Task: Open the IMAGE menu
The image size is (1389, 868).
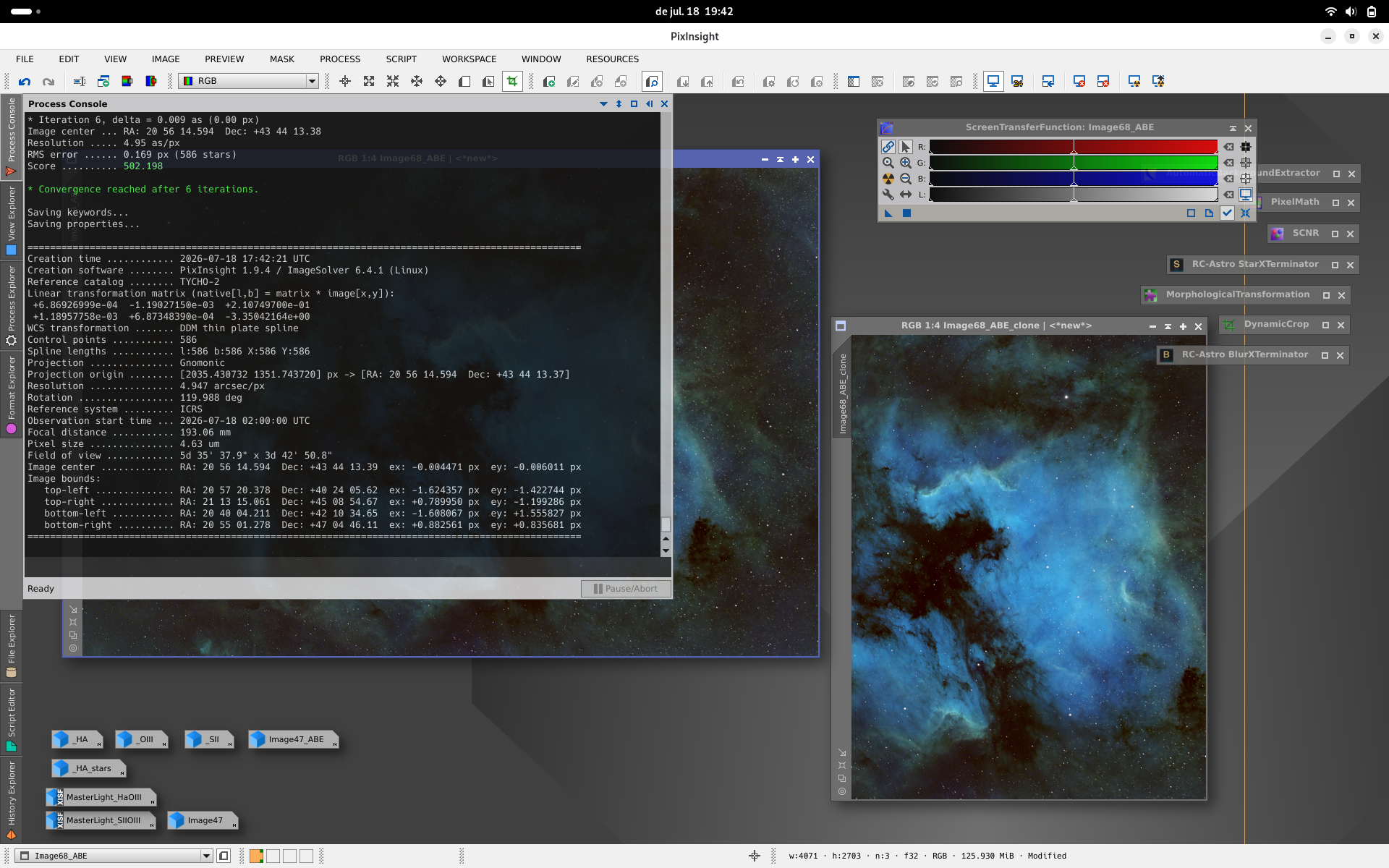Action: [166, 59]
